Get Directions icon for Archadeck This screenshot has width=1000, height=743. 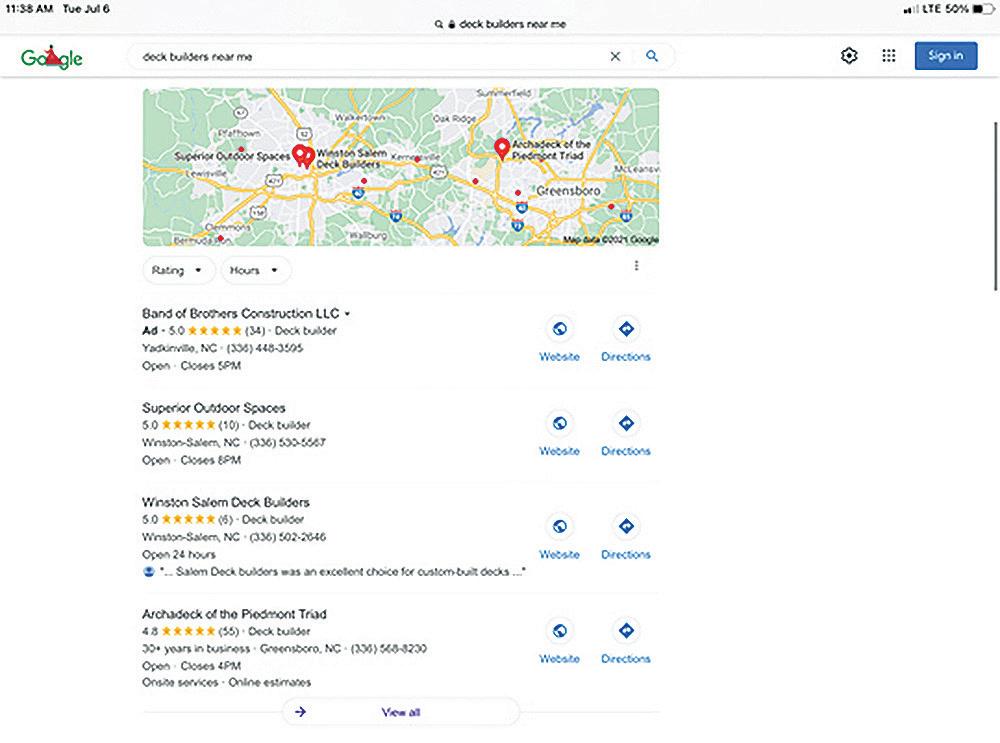tap(626, 631)
